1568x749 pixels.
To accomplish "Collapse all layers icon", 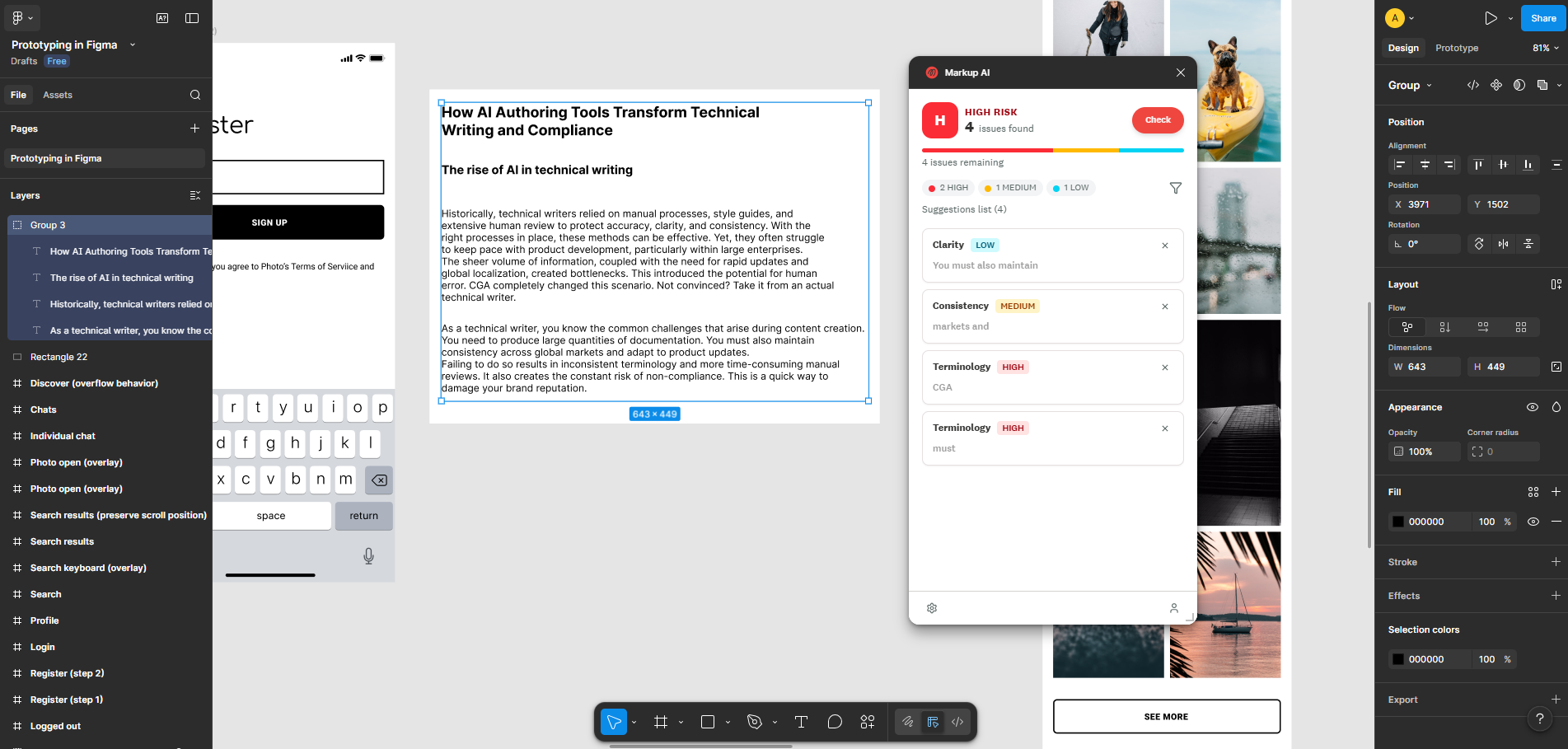I will [x=194, y=195].
